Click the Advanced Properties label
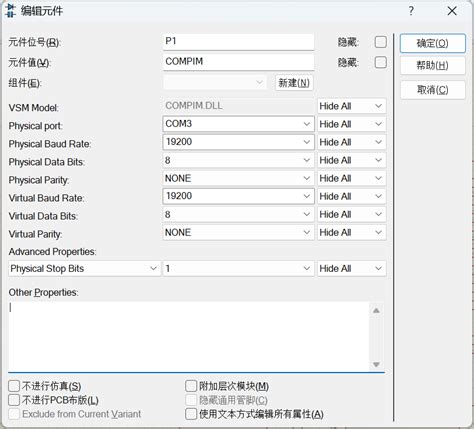Image resolution: width=474 pixels, height=429 pixels. [x=52, y=252]
